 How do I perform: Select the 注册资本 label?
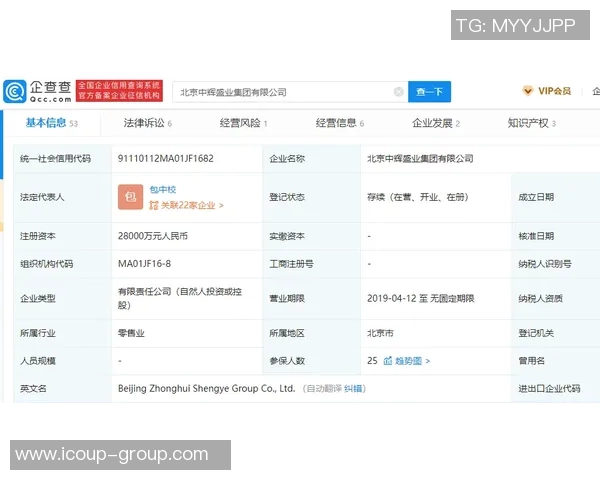(x=38, y=236)
